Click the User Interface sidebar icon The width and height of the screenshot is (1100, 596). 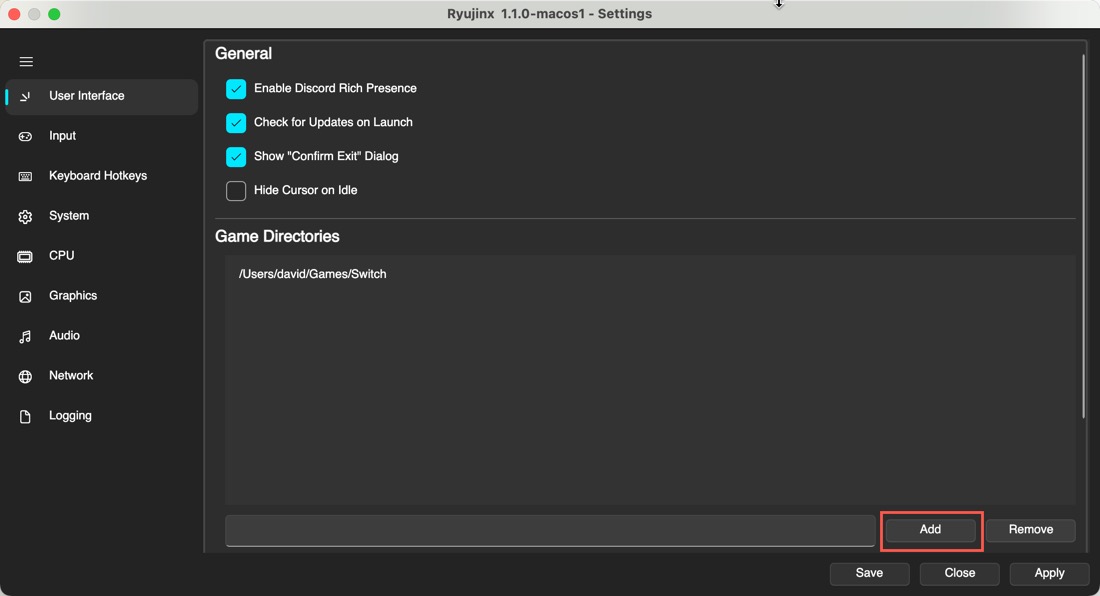(x=26, y=96)
